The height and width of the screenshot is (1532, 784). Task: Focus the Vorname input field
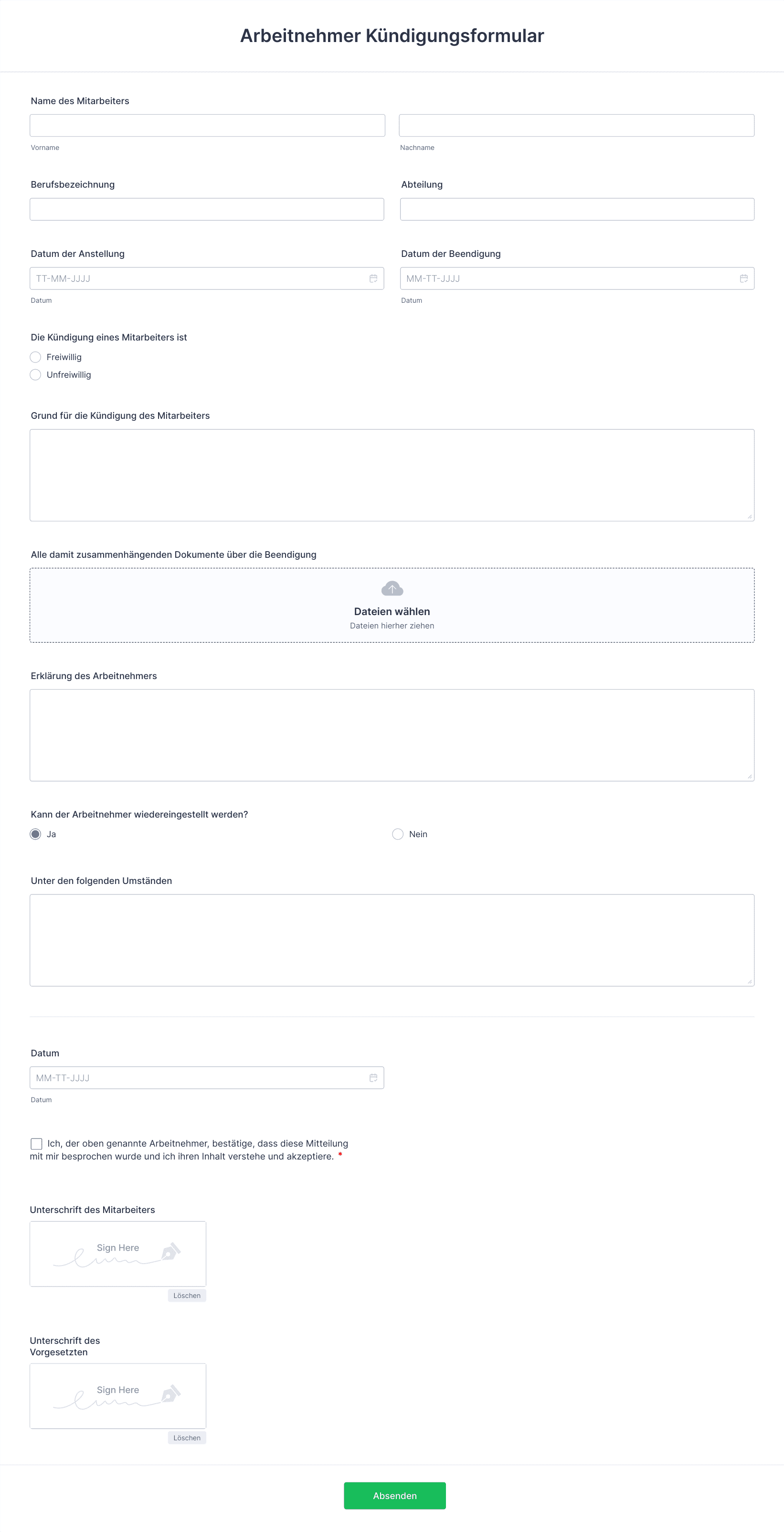(207, 126)
